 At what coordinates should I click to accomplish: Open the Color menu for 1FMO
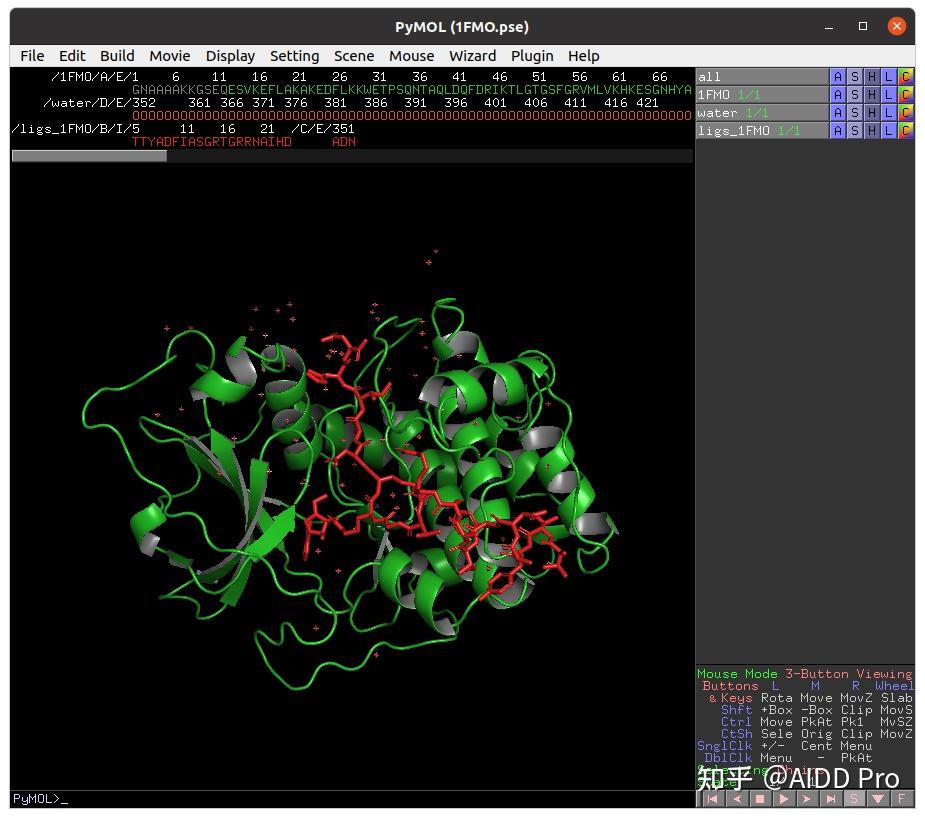[905, 95]
